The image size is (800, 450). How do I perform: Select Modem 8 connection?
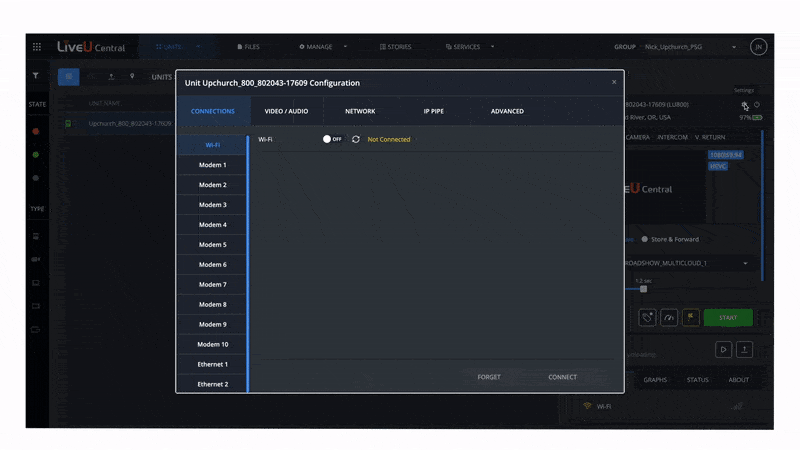[x=212, y=304]
